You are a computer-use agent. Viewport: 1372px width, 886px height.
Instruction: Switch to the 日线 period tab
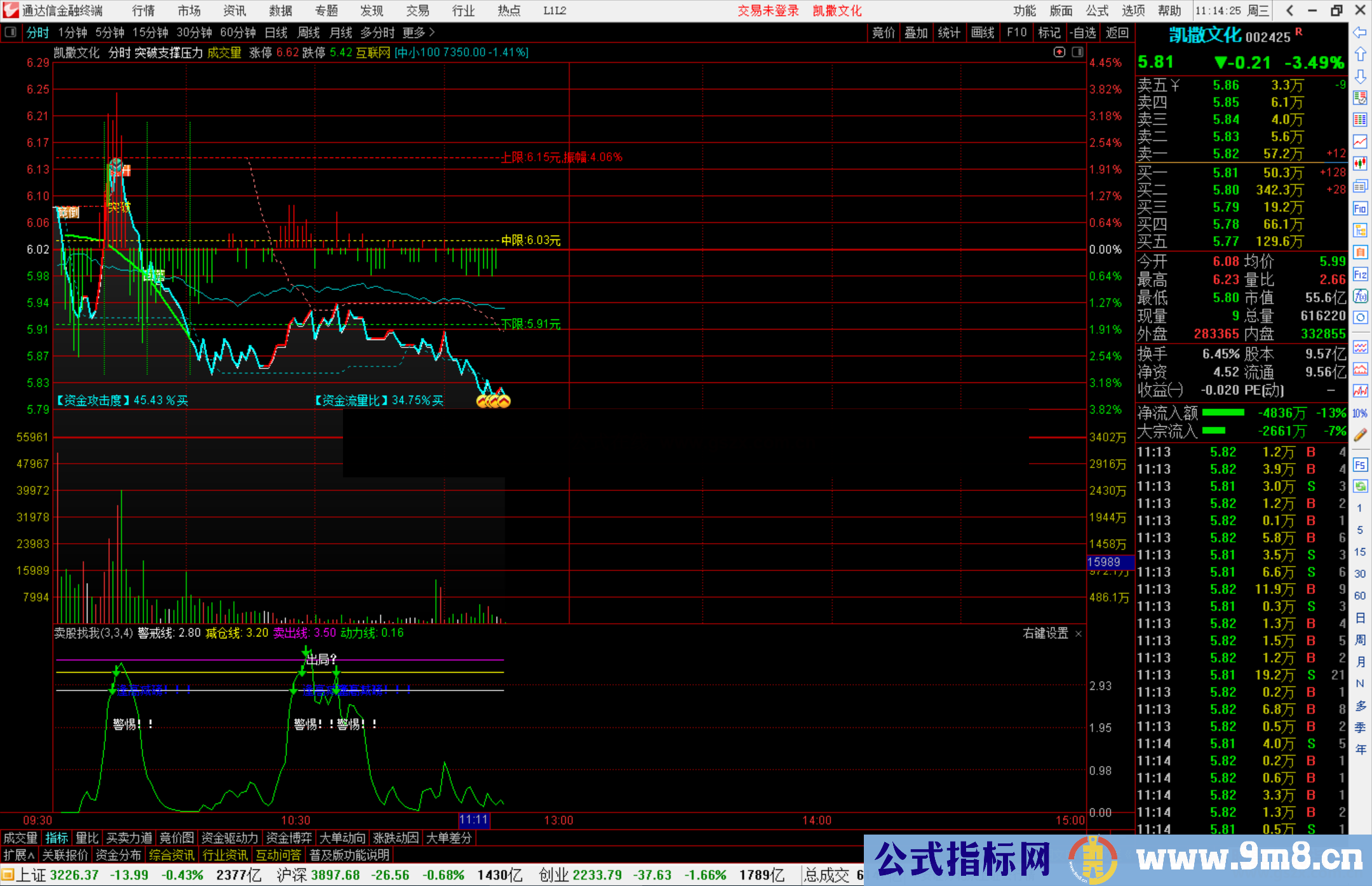point(276,32)
